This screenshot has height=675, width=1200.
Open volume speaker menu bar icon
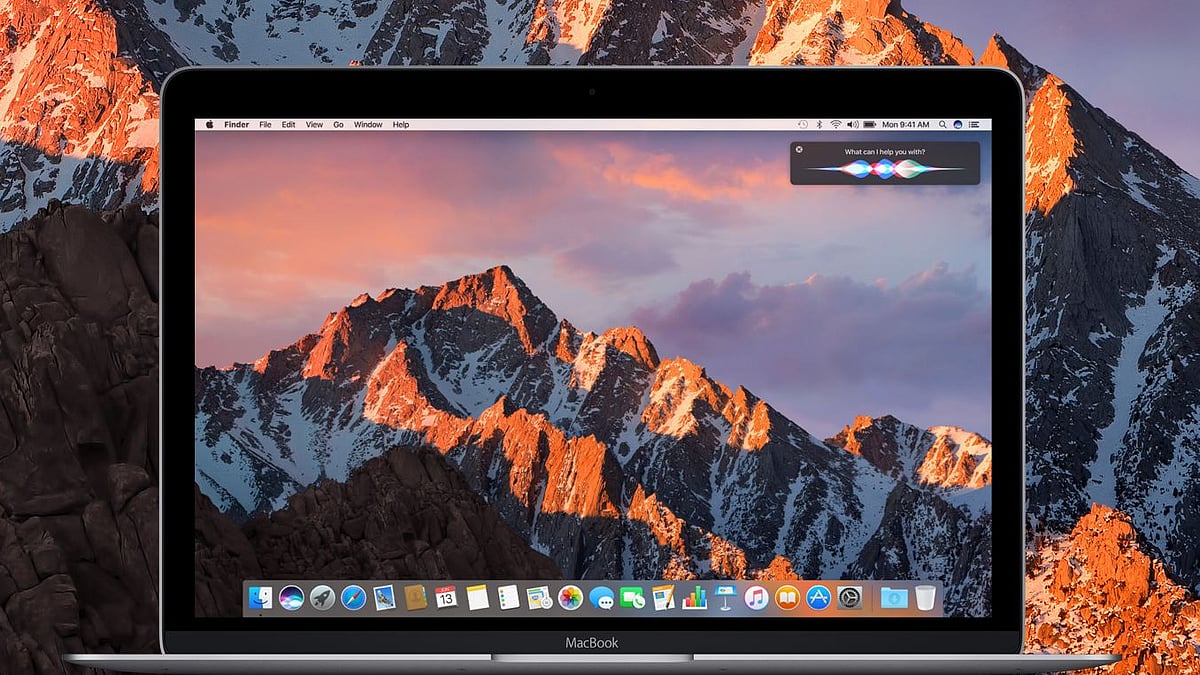click(x=853, y=124)
